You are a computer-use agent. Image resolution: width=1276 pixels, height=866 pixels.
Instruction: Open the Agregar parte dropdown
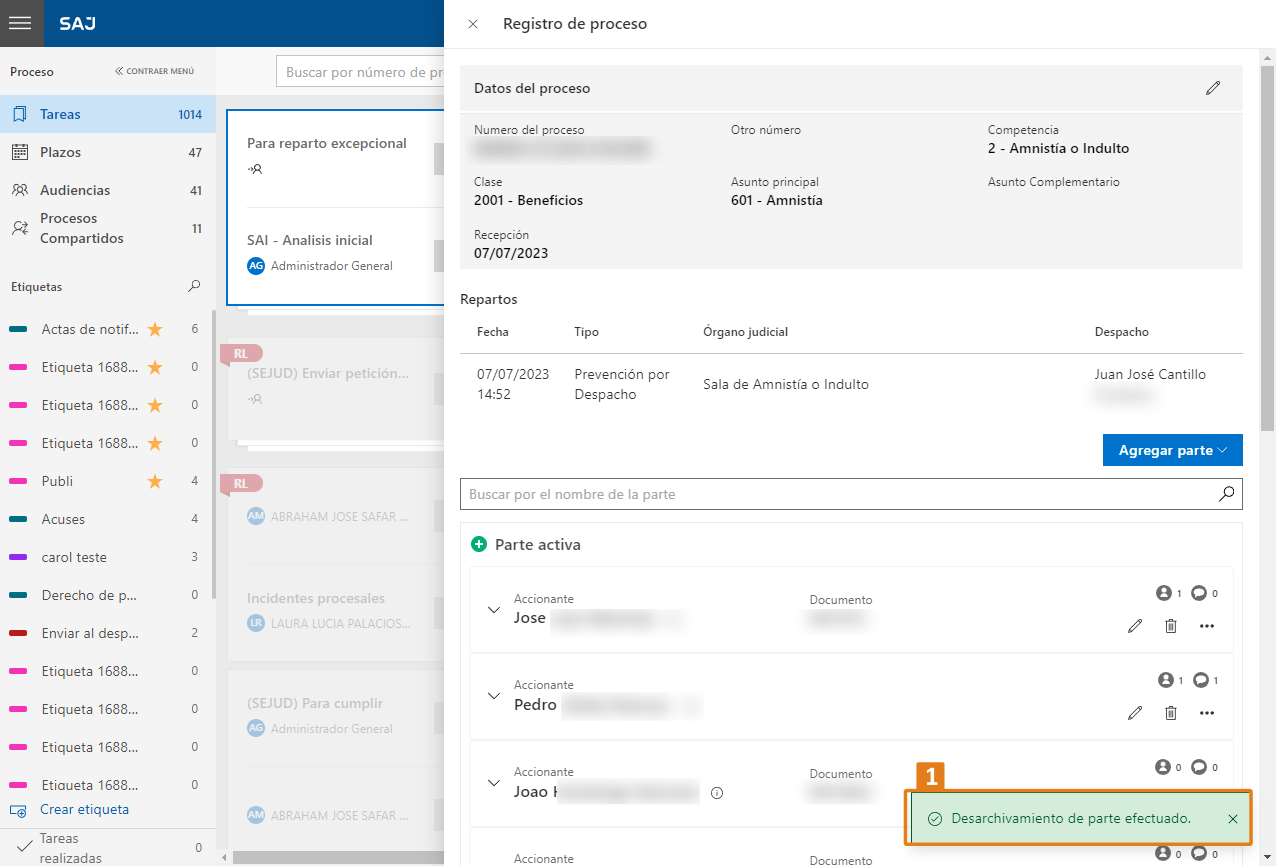click(1173, 450)
